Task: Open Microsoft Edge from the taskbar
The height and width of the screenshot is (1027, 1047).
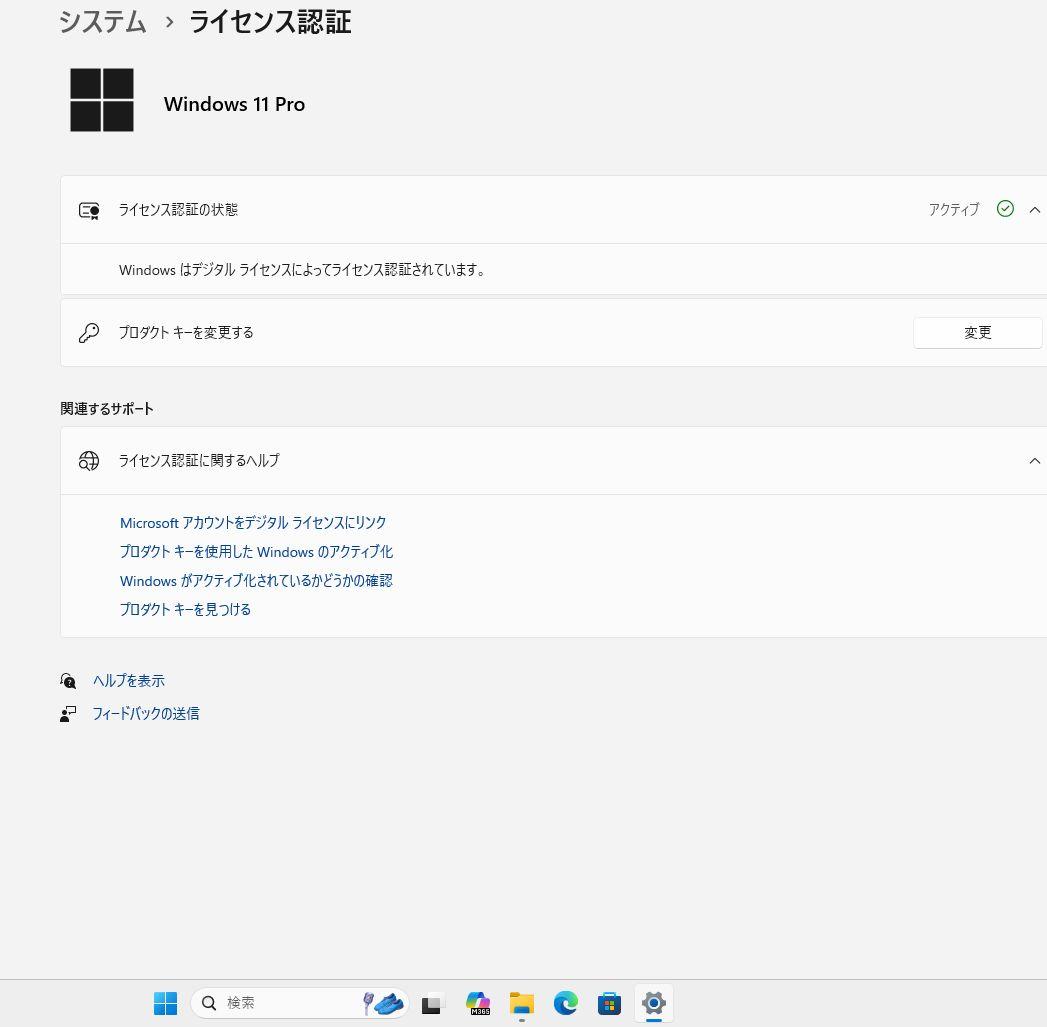Action: point(565,1003)
